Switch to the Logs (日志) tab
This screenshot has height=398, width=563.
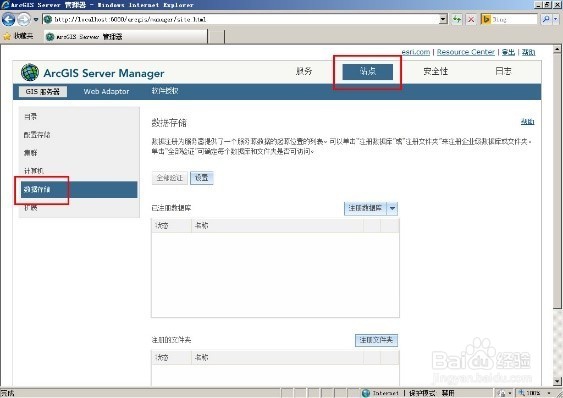[503, 71]
